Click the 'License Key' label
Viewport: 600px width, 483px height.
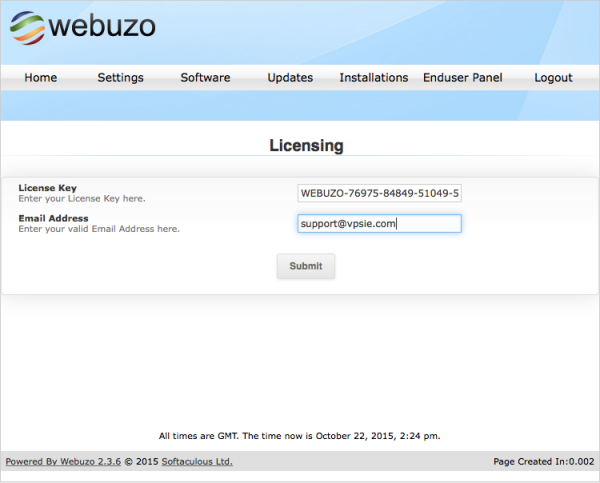47,188
